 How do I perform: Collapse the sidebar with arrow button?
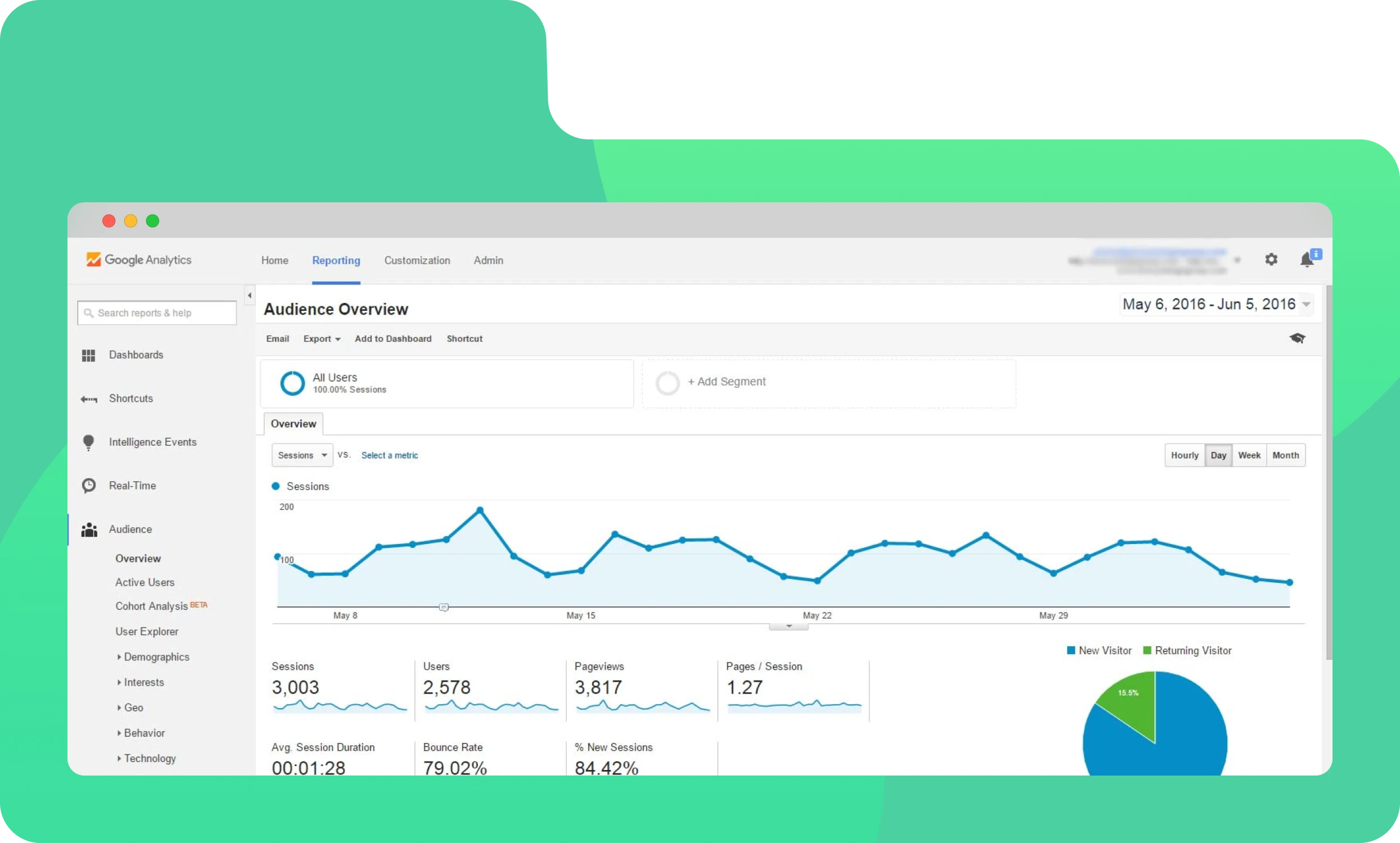click(249, 295)
